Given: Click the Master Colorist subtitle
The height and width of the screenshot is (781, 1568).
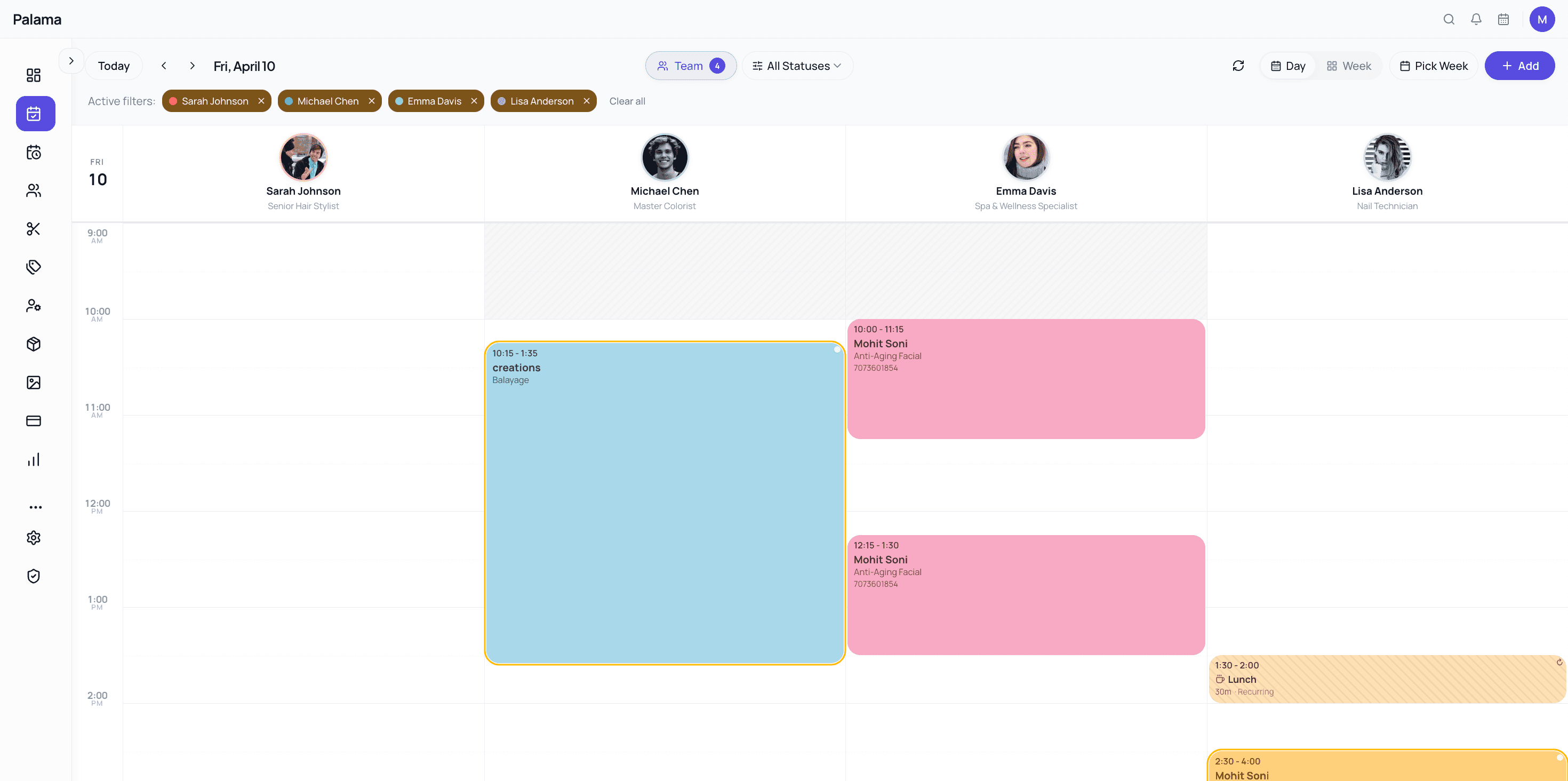Looking at the screenshot, I should (665, 206).
